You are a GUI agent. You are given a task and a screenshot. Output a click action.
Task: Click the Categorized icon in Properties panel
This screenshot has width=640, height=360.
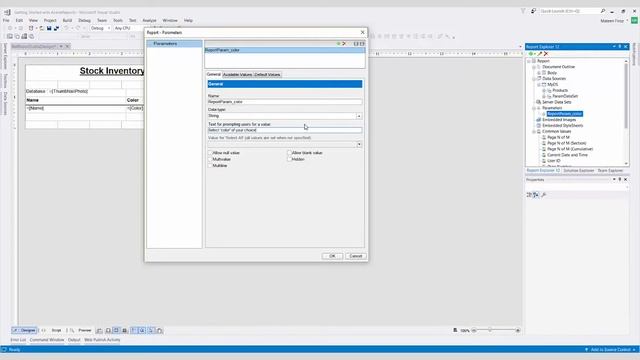point(529,195)
